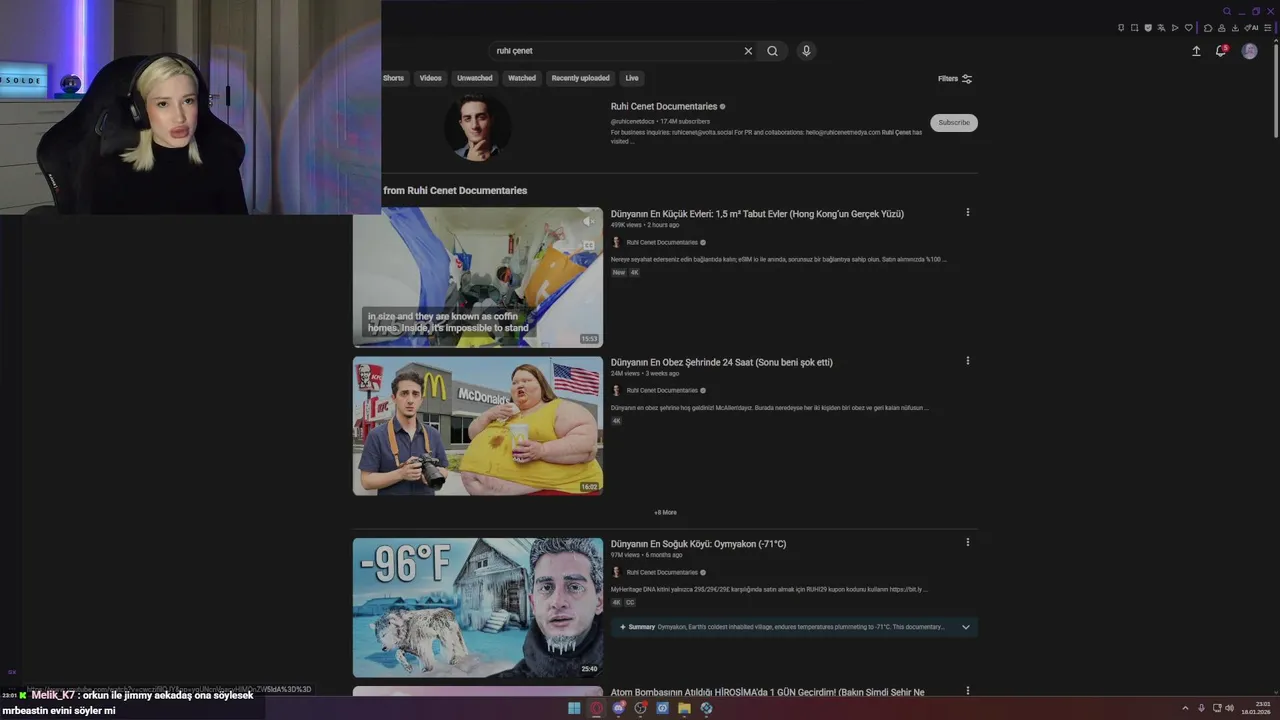
Task: Open the YouTube upload arrow icon
Action: click(x=1196, y=51)
